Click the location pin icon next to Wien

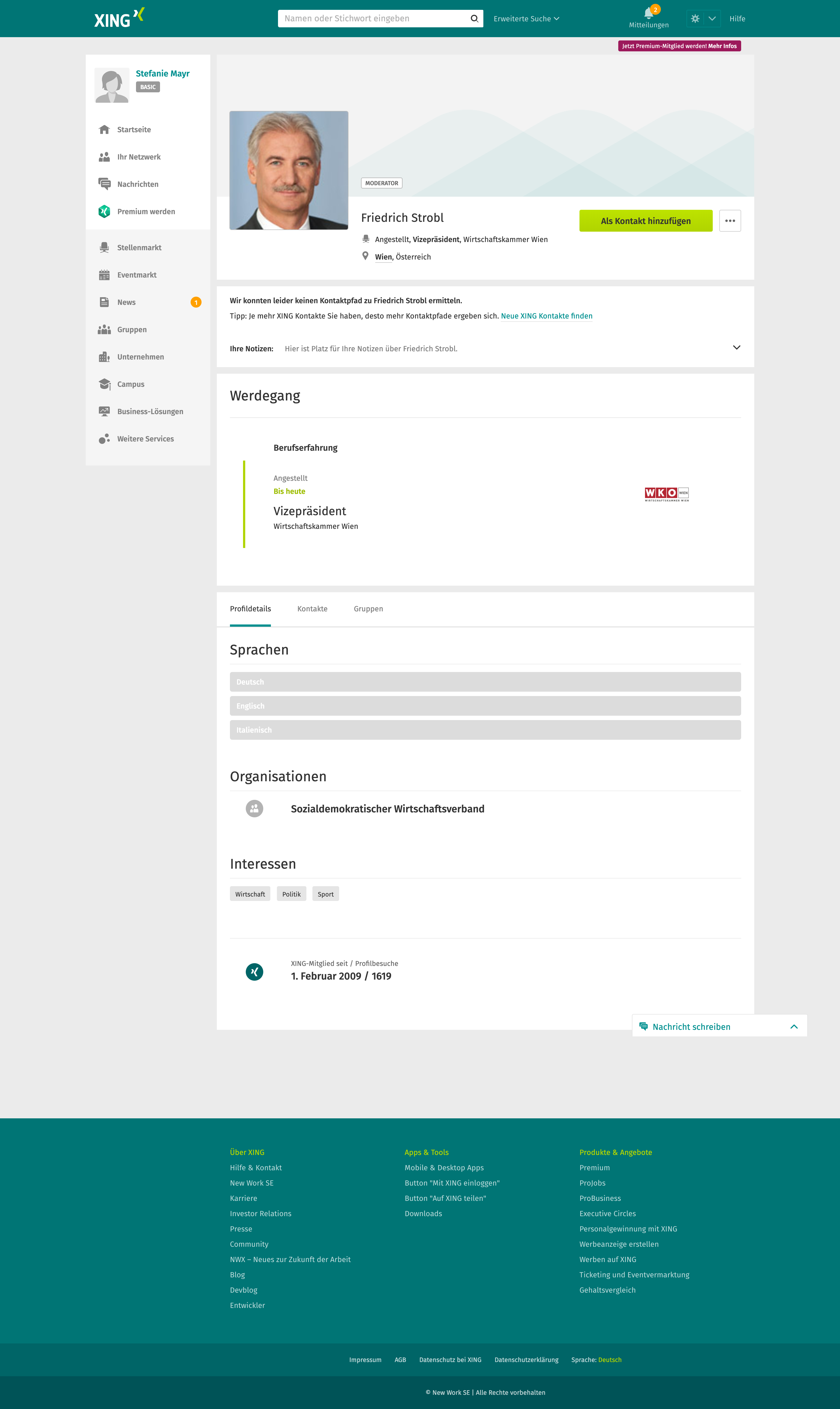(x=366, y=256)
